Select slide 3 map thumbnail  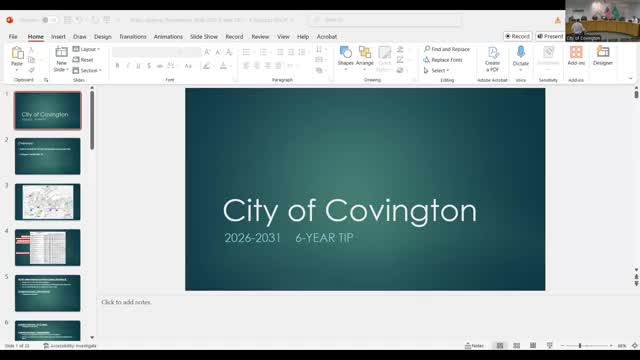(48, 202)
